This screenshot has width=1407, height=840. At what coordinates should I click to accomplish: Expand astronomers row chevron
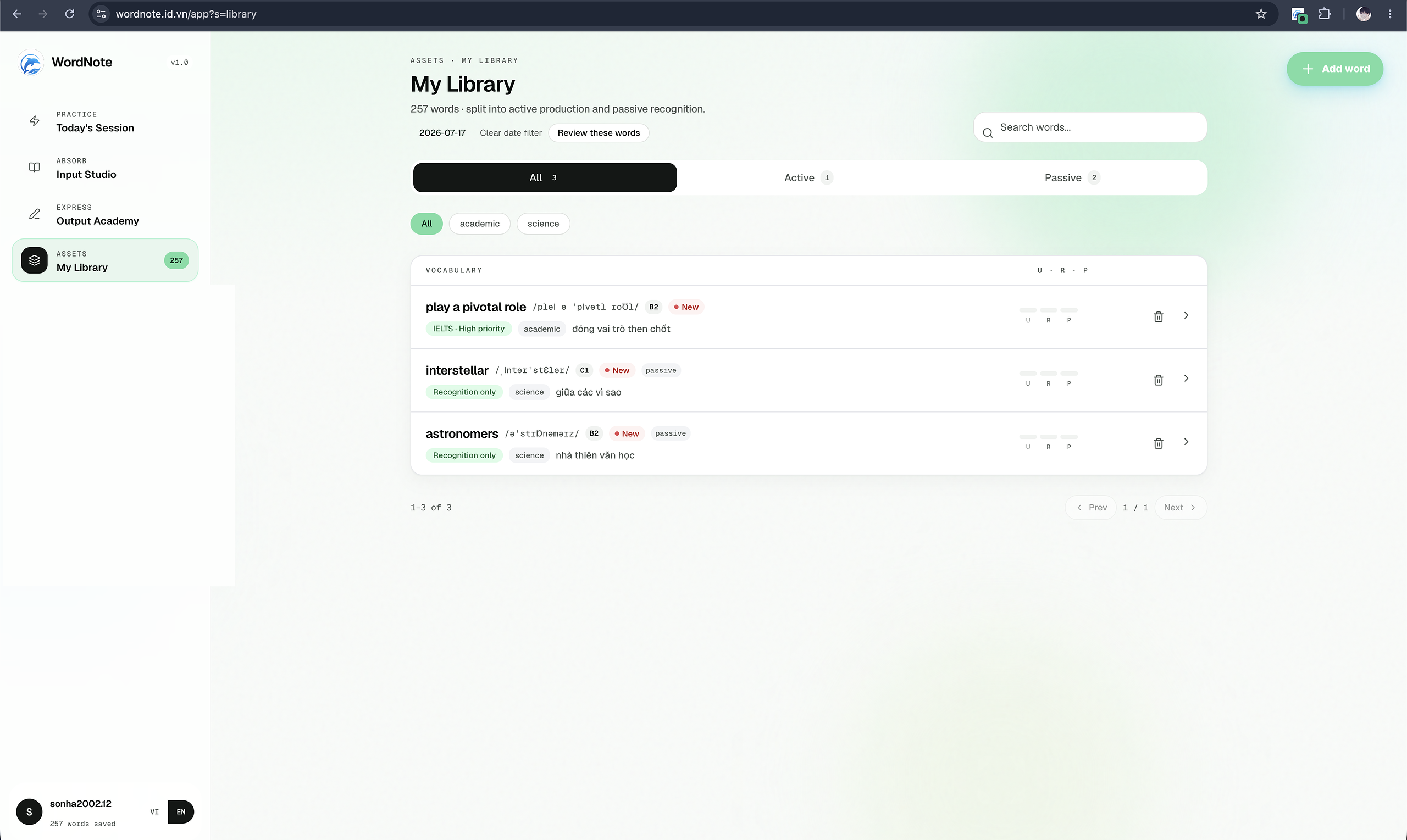tap(1186, 442)
